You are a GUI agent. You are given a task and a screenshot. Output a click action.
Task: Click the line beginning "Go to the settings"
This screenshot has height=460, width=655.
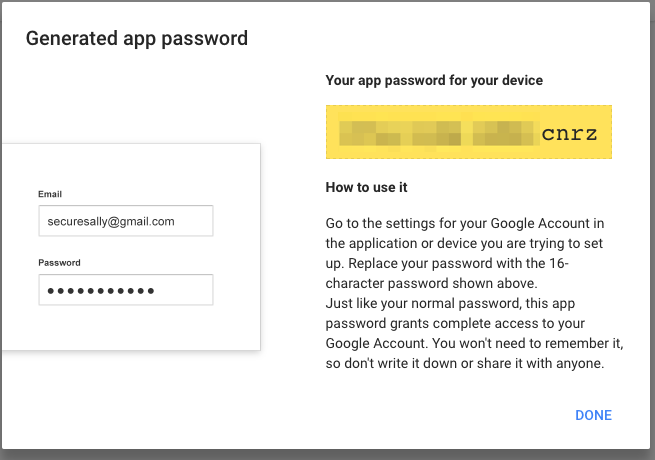coord(464,222)
